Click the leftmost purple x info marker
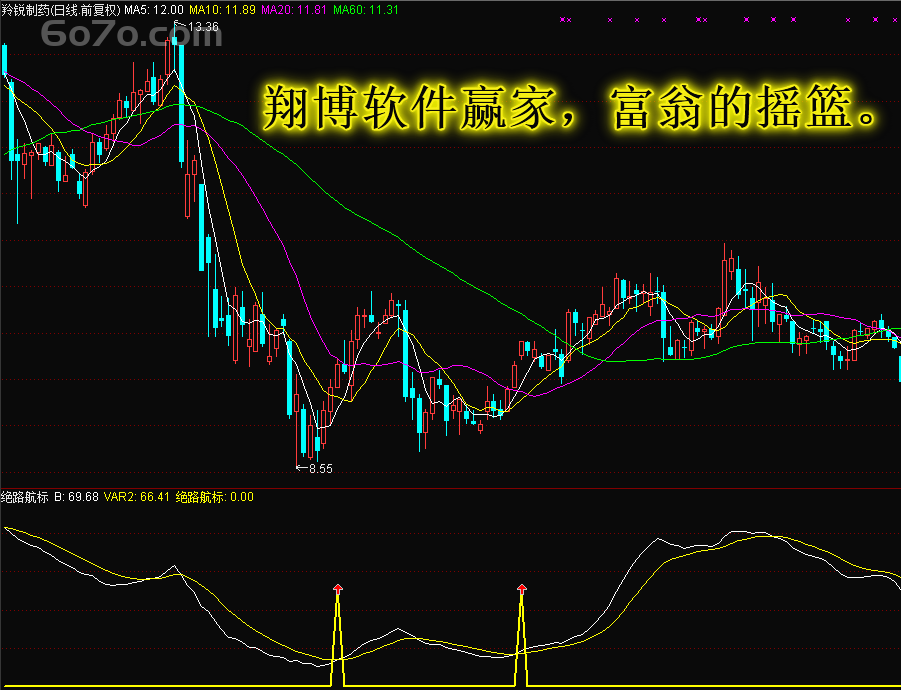The width and height of the screenshot is (901, 690). [x=563, y=20]
